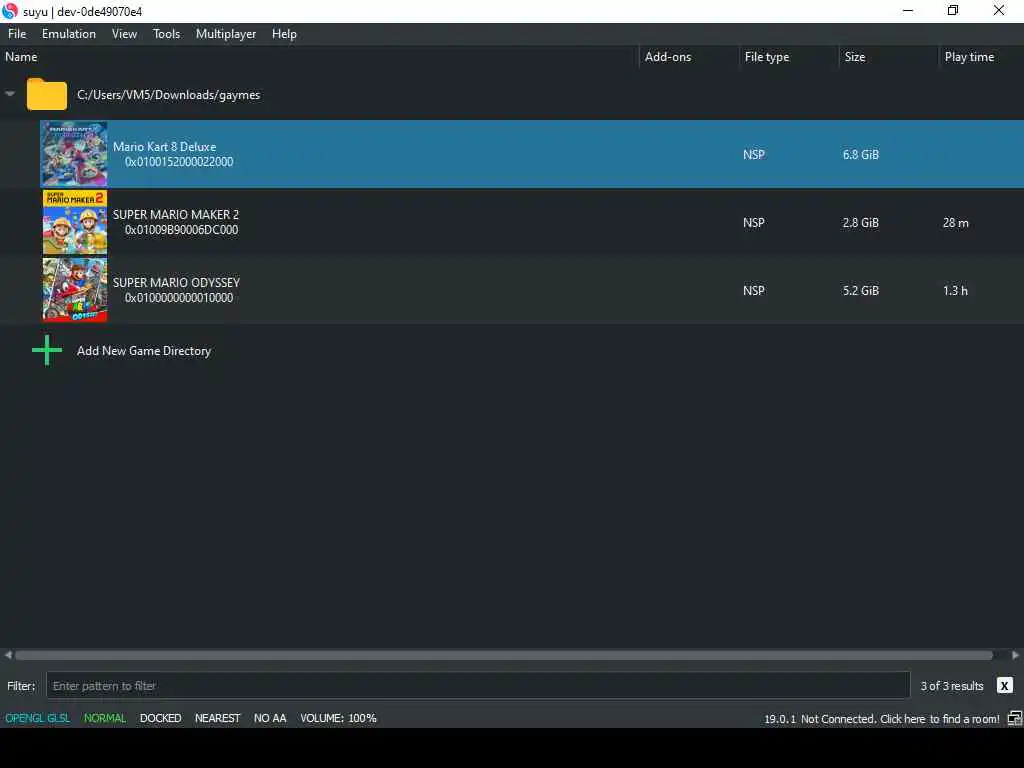Viewport: 1024px width, 768px height.
Task: Click the 3 of 3 results text
Action: click(952, 686)
